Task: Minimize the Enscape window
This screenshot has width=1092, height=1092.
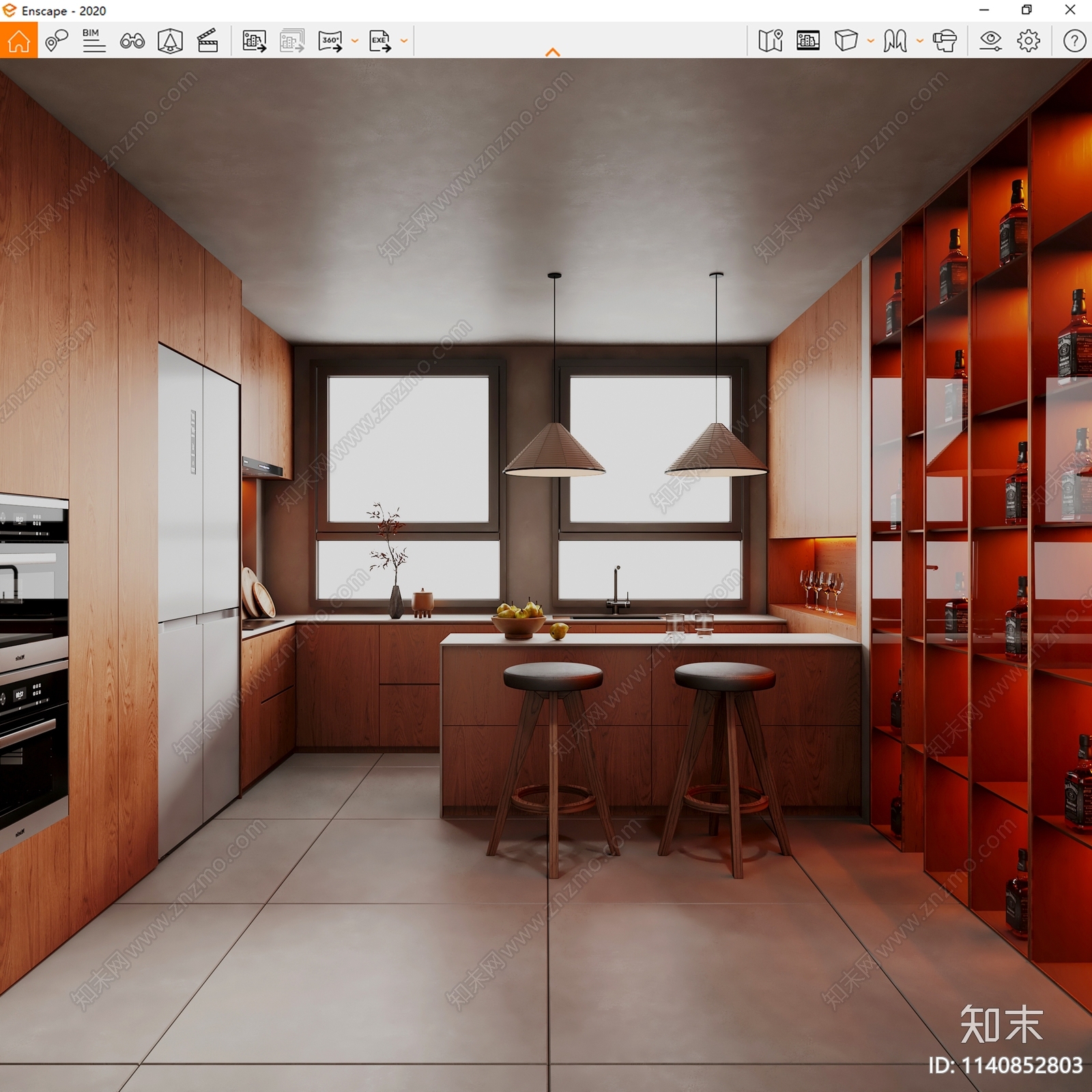Action: tap(984, 10)
